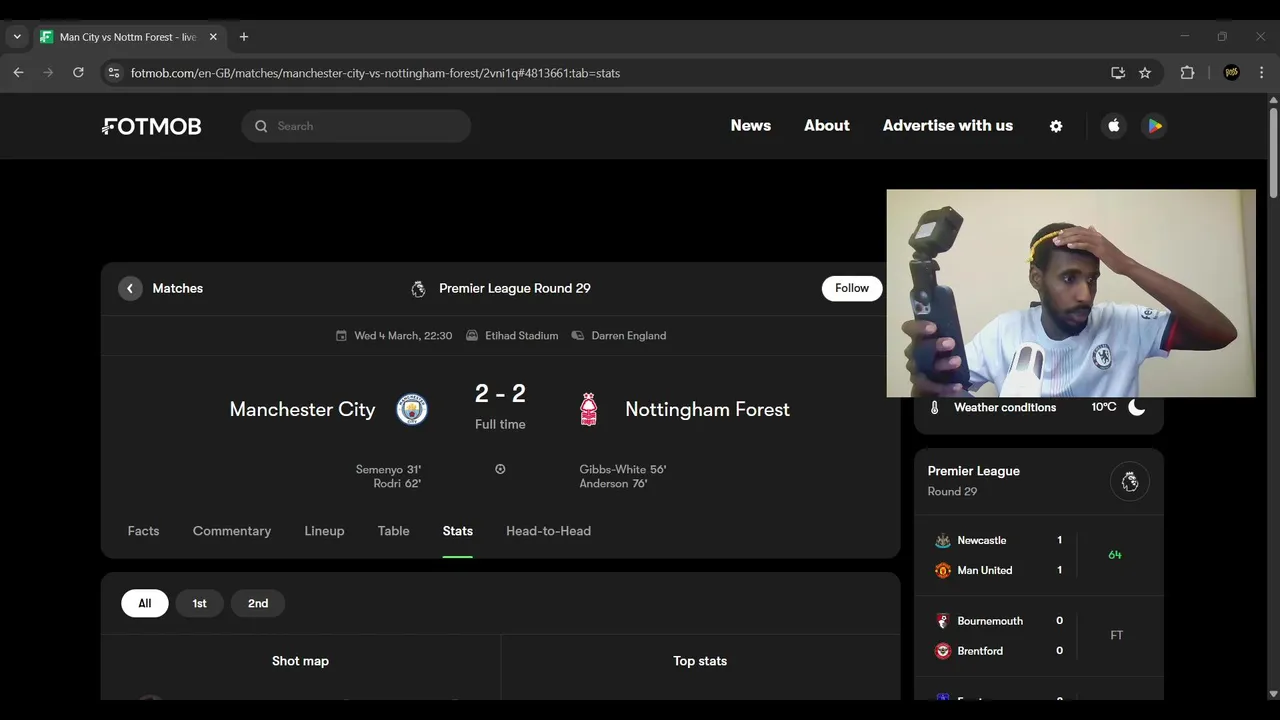
Task: Select the All period filter
Action: pyautogui.click(x=145, y=603)
